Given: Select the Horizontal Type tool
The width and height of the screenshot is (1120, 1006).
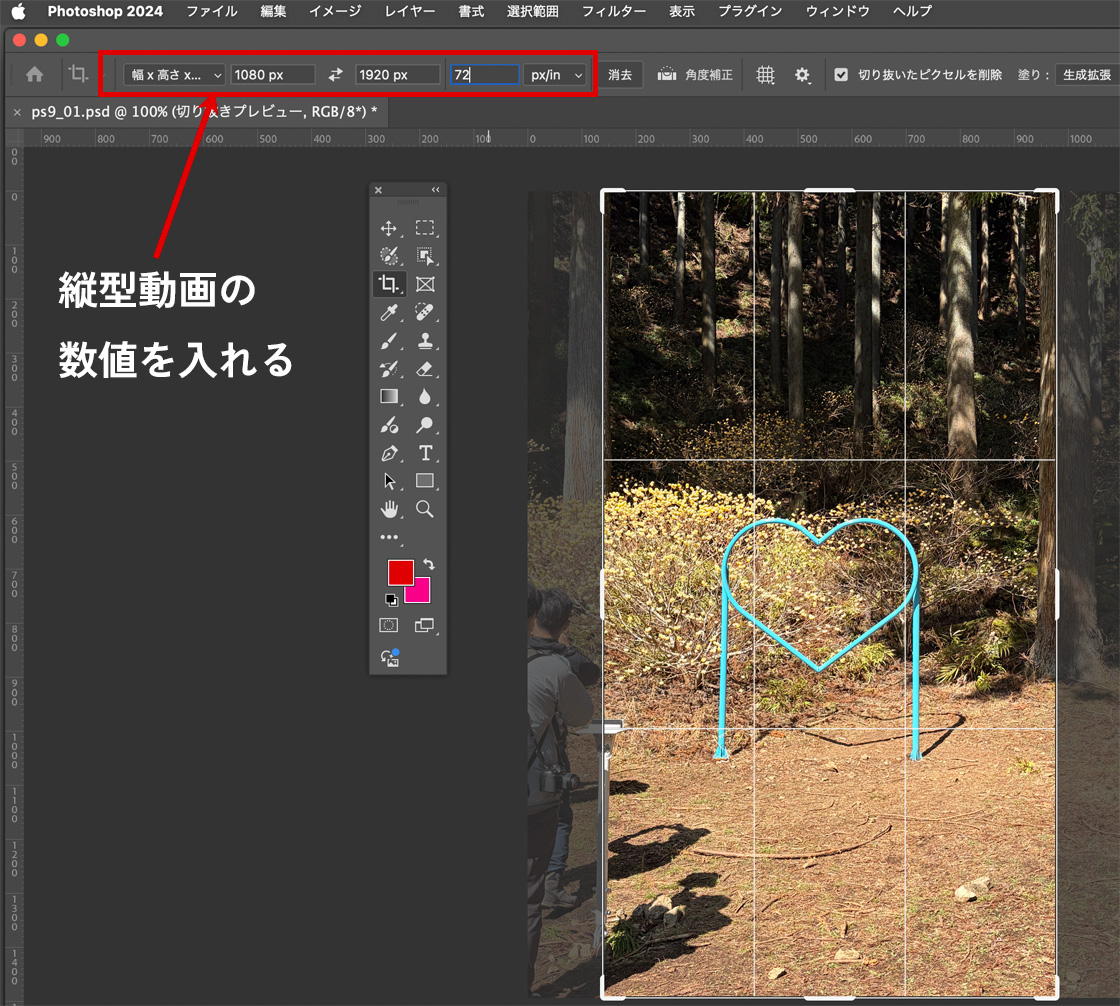Looking at the screenshot, I should point(425,453).
